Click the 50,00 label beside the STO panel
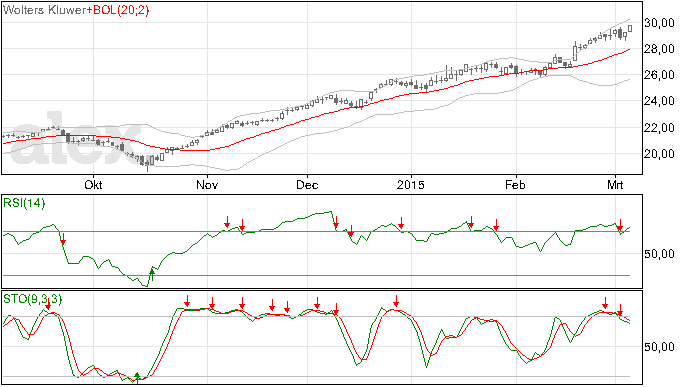The image size is (690, 387). click(659, 347)
